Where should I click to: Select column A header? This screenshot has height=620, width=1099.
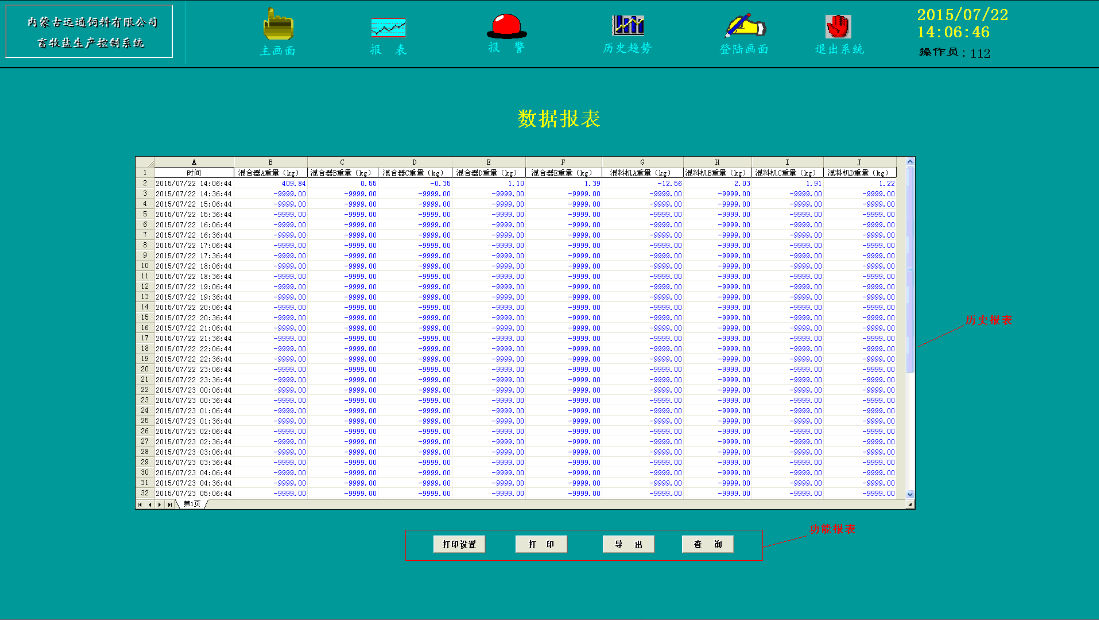[194, 162]
